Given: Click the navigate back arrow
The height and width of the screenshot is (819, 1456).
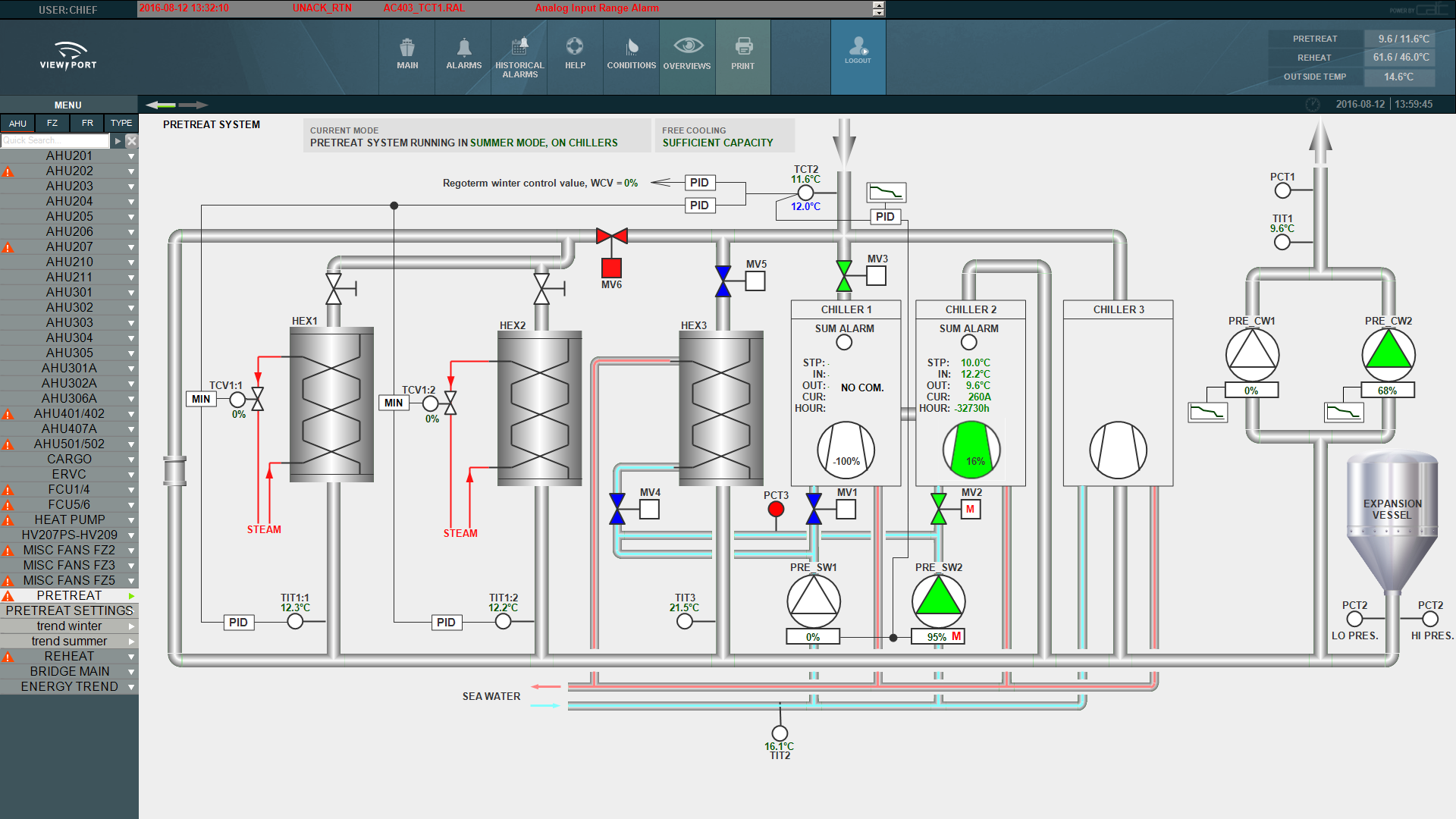Looking at the screenshot, I should (x=162, y=105).
